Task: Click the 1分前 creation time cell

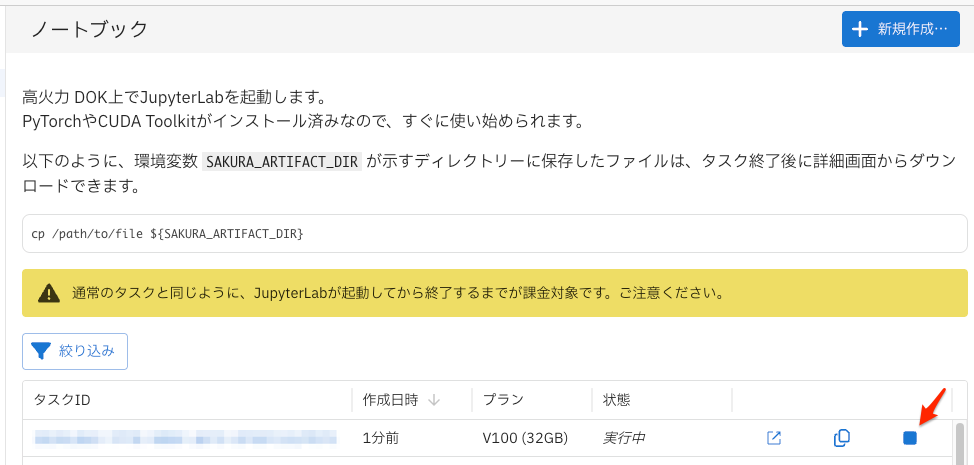Action: (x=381, y=438)
